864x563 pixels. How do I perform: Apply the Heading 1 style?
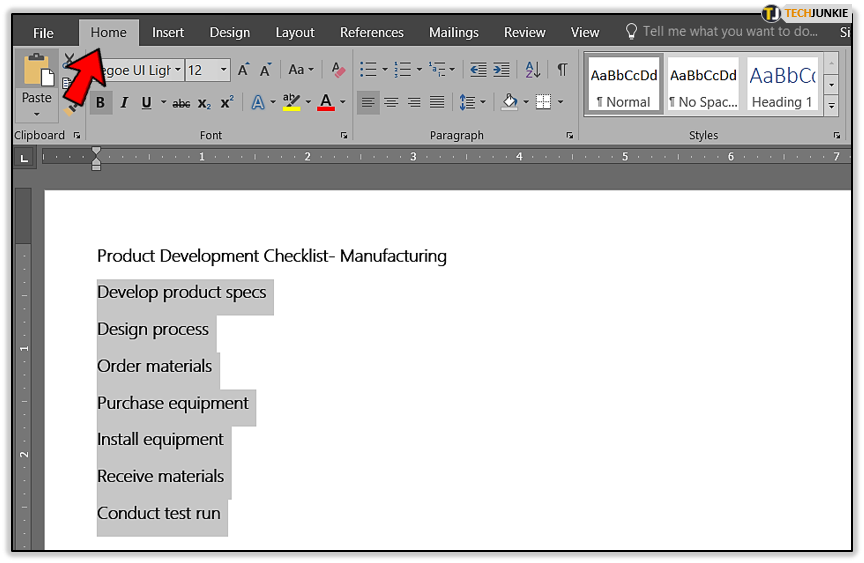coord(782,84)
